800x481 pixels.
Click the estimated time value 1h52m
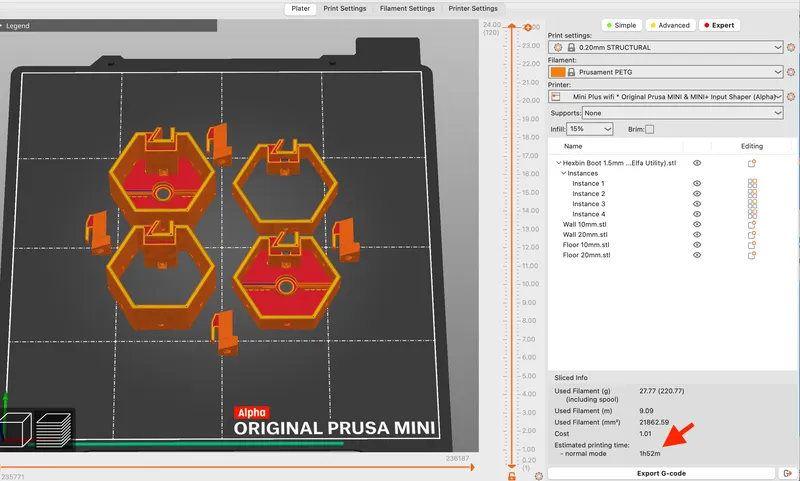[649, 453]
